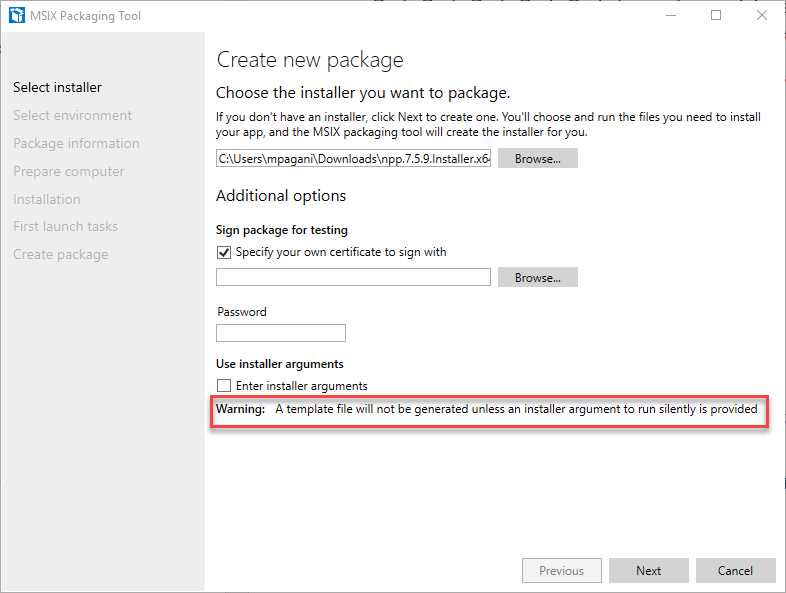
Task: Click 'Sign package for testing' label
Action: (x=282, y=230)
